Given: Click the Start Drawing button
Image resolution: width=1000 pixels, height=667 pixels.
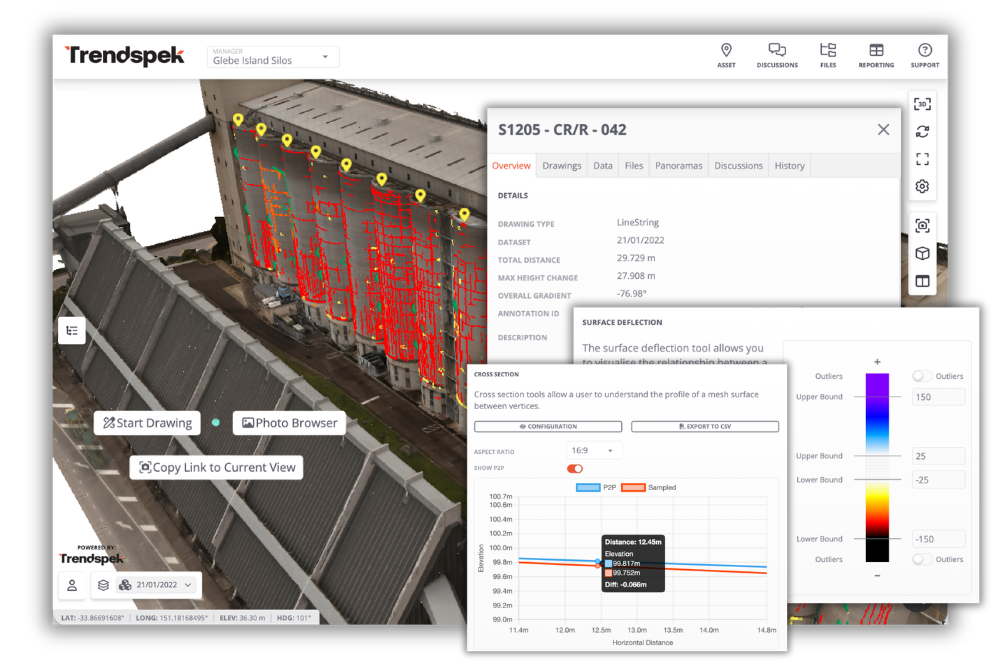Looking at the screenshot, I should pos(147,423).
